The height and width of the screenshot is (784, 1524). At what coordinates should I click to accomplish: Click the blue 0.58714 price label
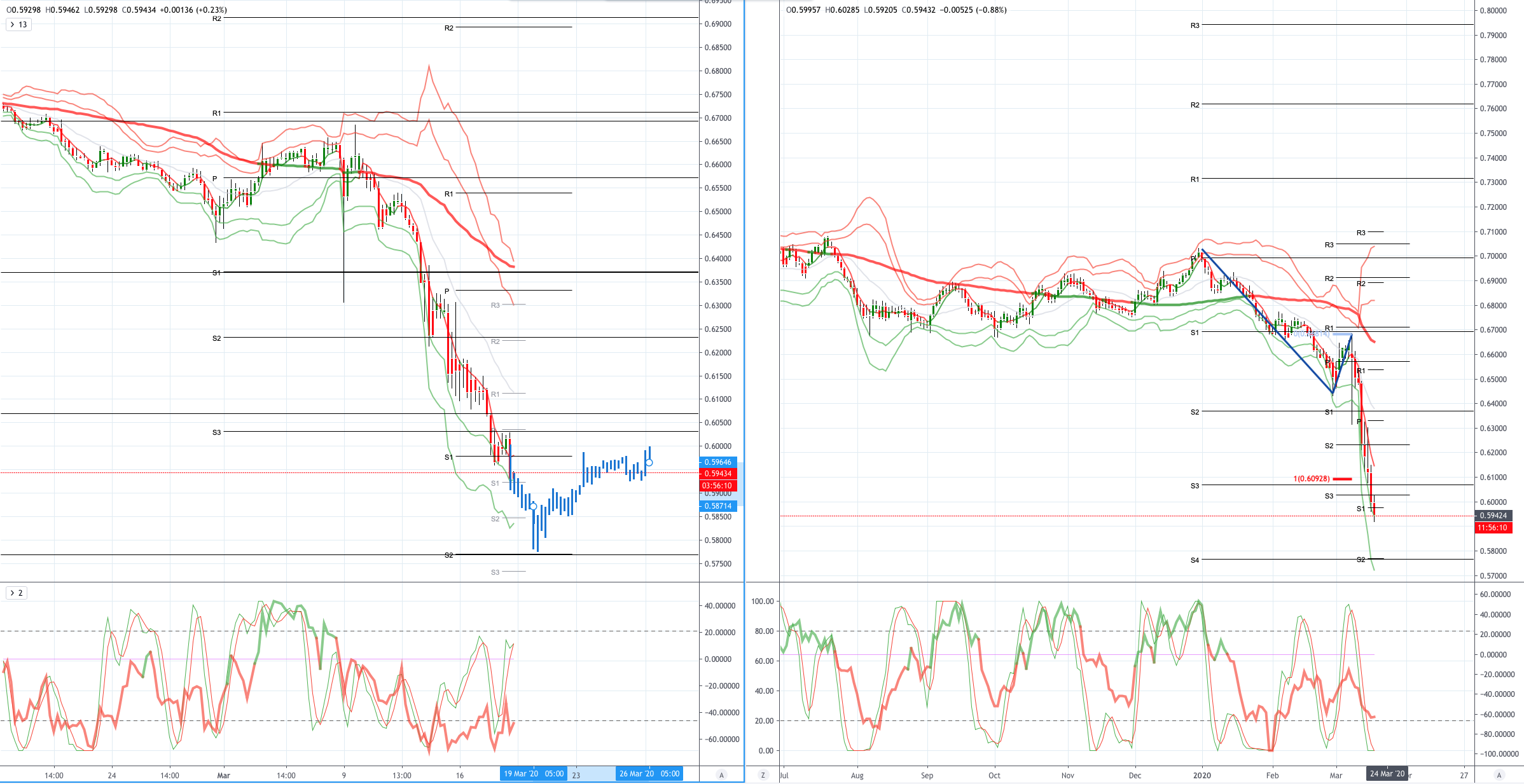[718, 506]
